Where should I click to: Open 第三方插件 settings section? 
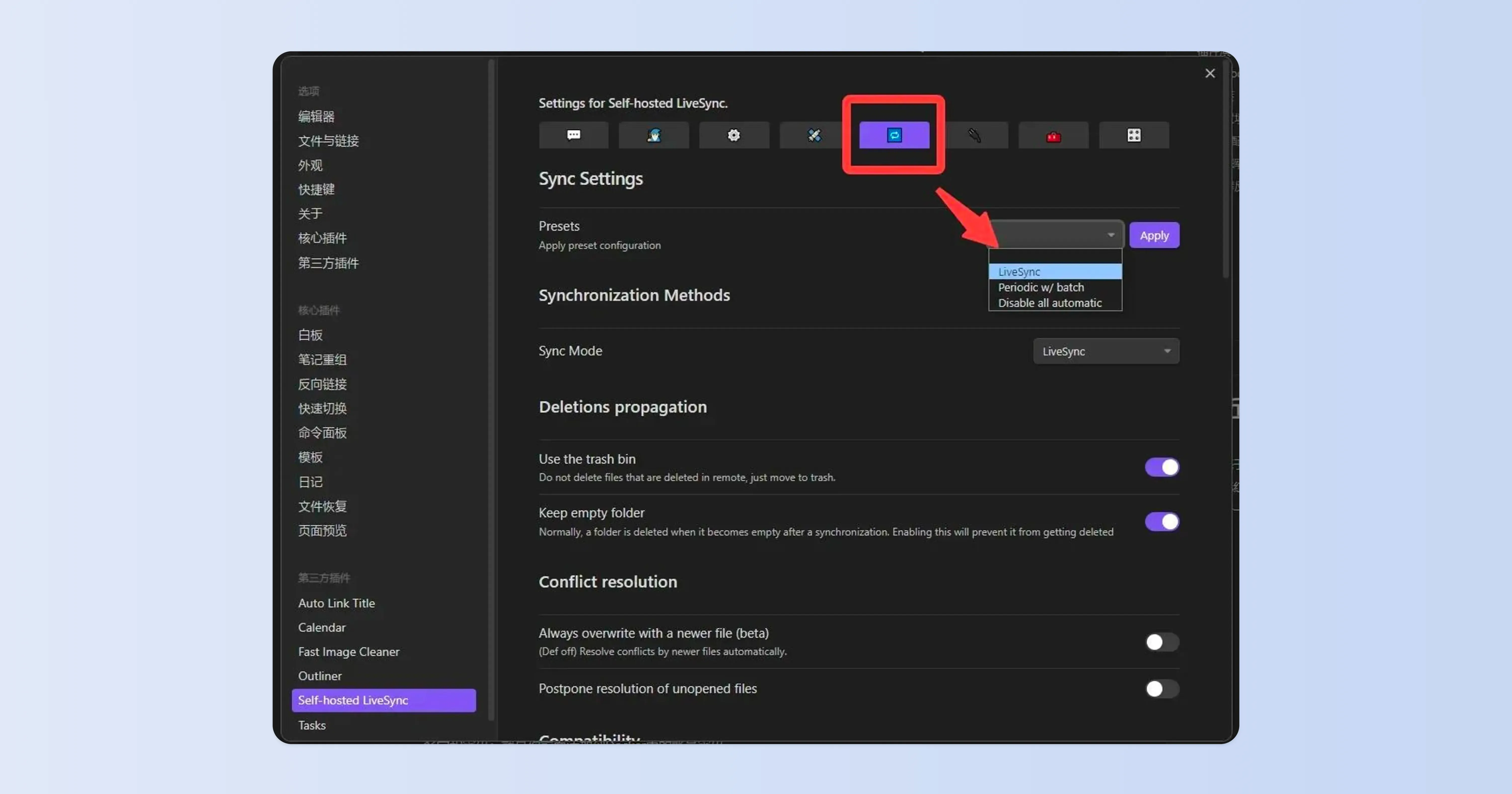click(x=328, y=263)
